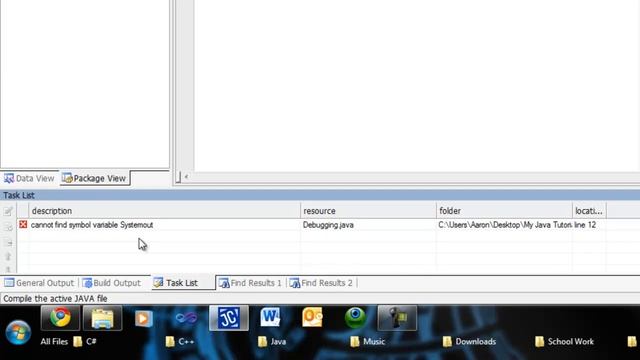Open the Build Output tab
640x360 pixels.
[111, 283]
